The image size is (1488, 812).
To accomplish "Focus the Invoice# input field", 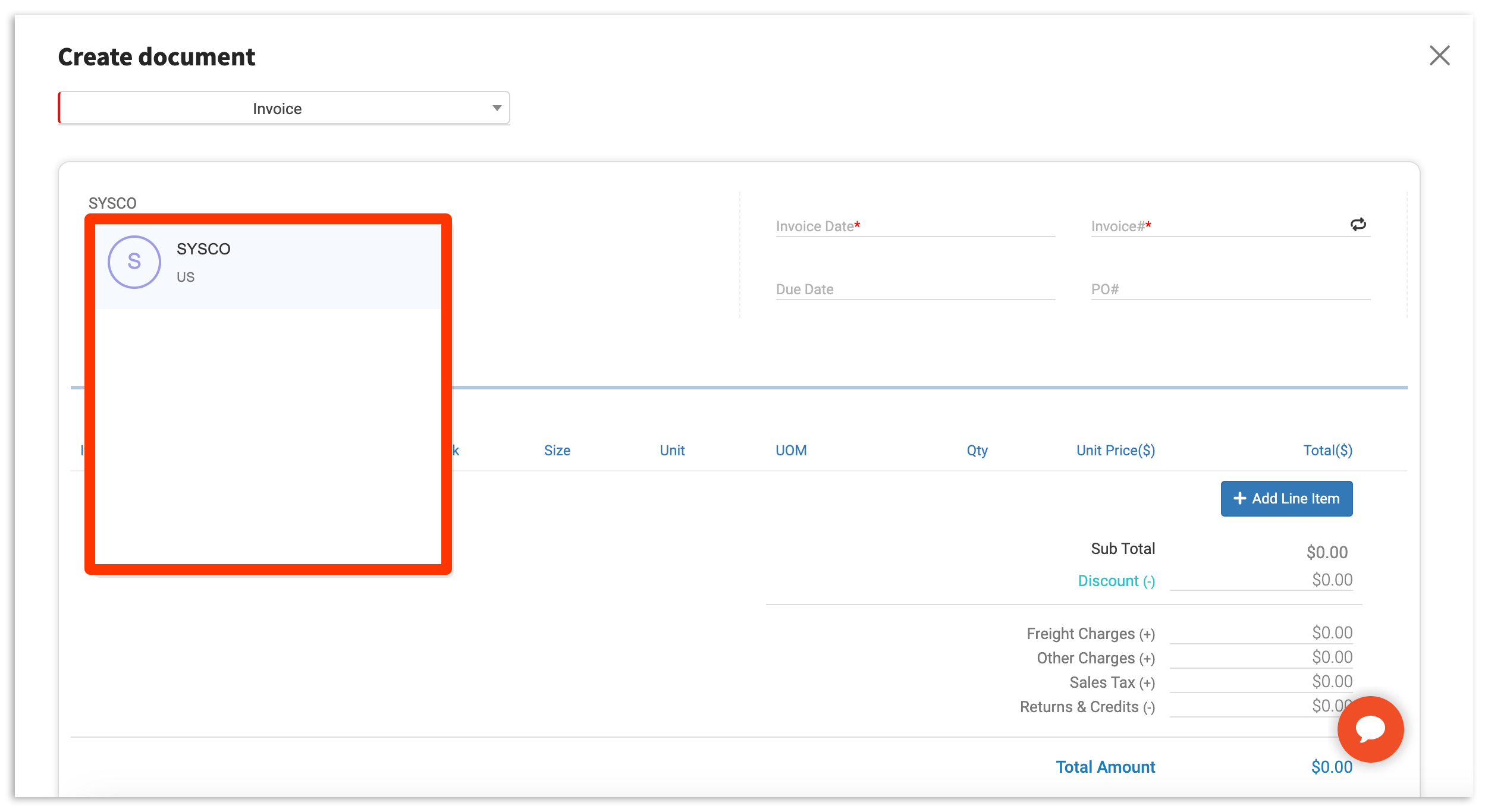I will point(1213,226).
